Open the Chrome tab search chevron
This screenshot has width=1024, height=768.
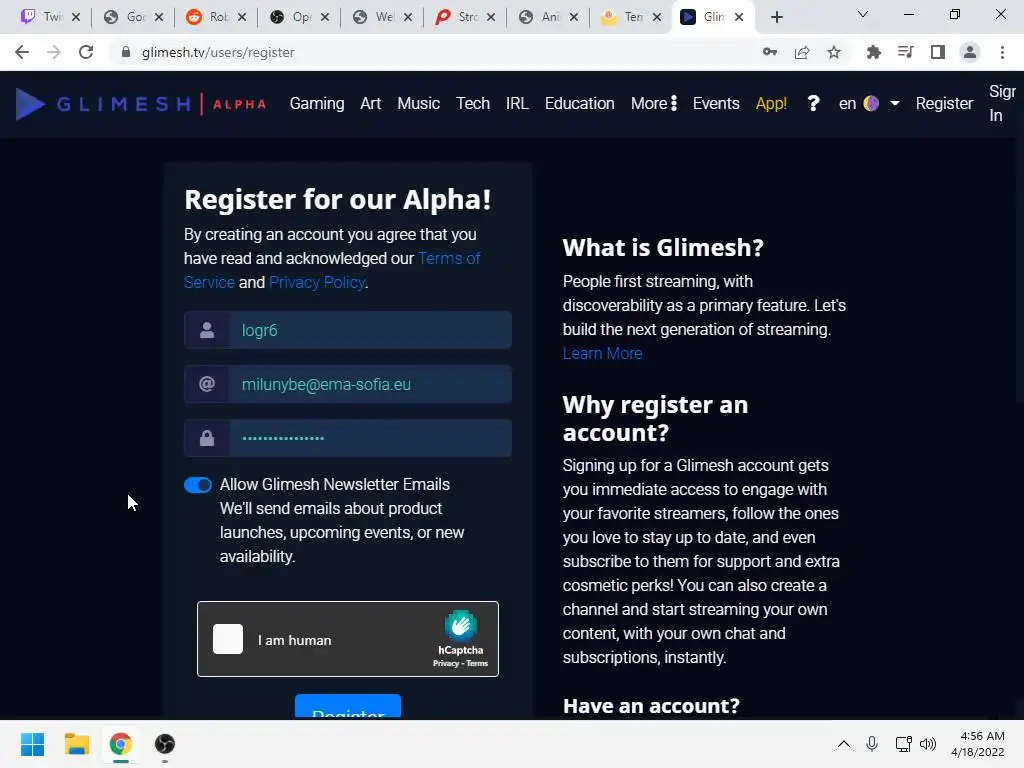863,15
